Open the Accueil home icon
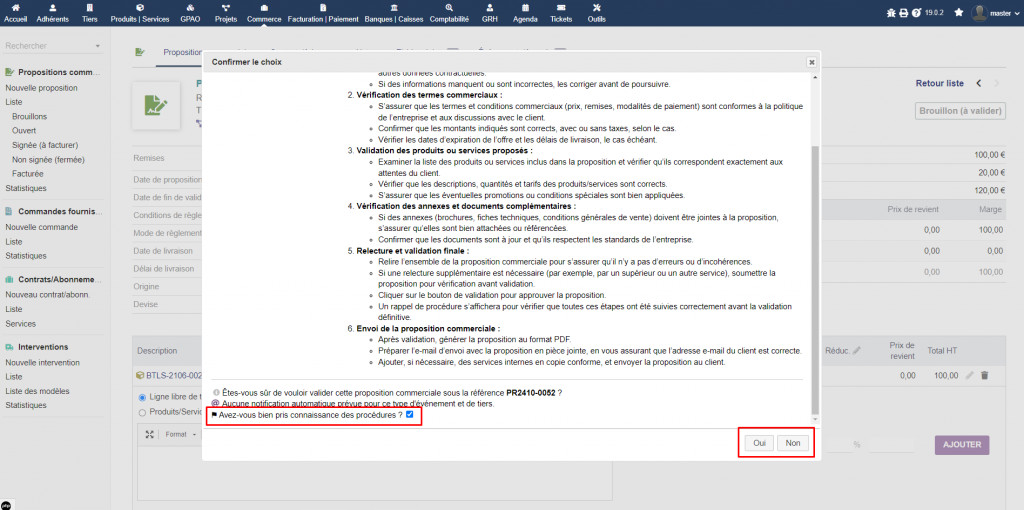This screenshot has height=510, width=1024. 16,8
